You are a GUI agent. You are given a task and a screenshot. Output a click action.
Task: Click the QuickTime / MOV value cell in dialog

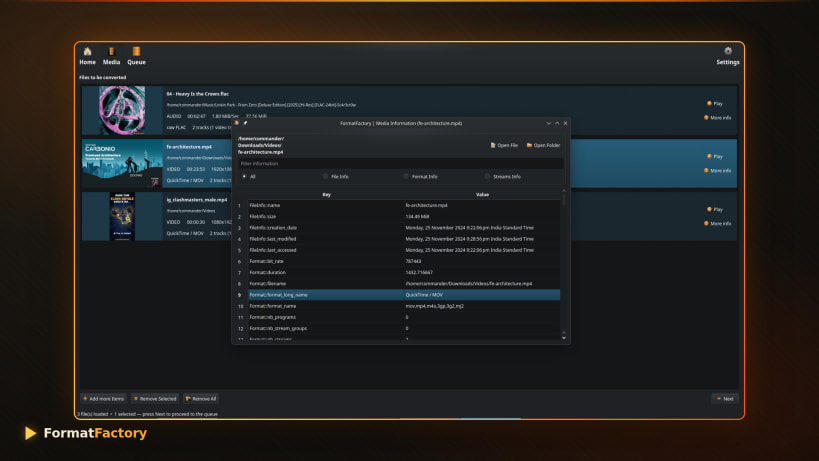[x=482, y=295]
